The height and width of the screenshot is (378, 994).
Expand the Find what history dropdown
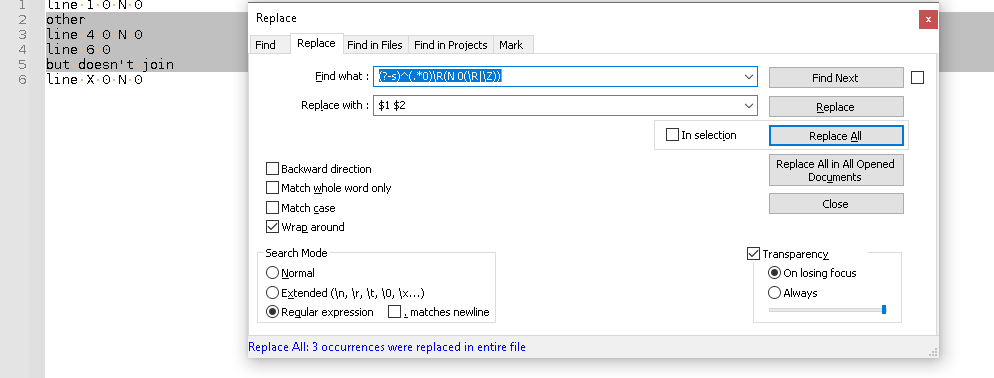coord(749,77)
